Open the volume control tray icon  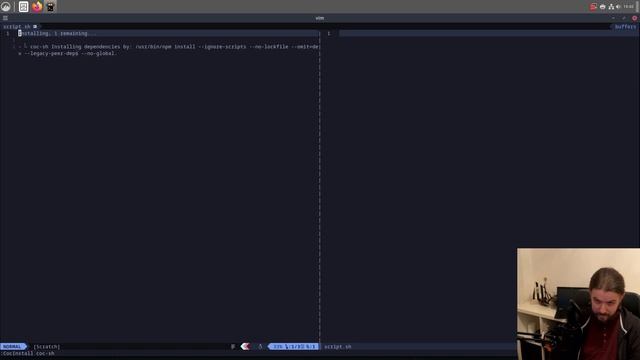(x=618, y=7)
